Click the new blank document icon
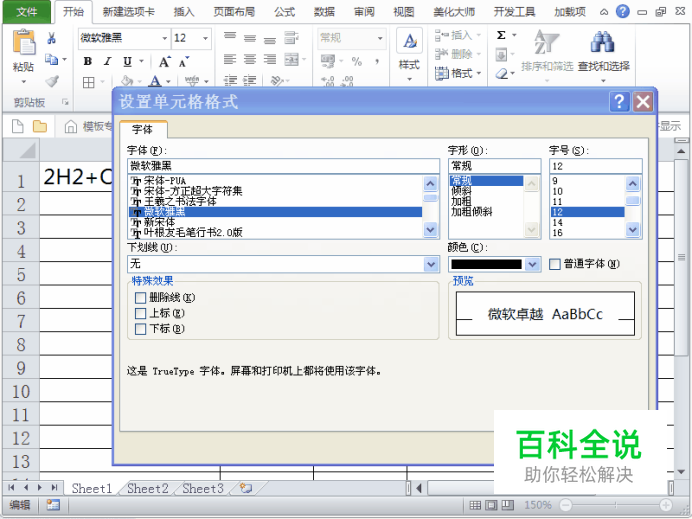 (x=18, y=126)
